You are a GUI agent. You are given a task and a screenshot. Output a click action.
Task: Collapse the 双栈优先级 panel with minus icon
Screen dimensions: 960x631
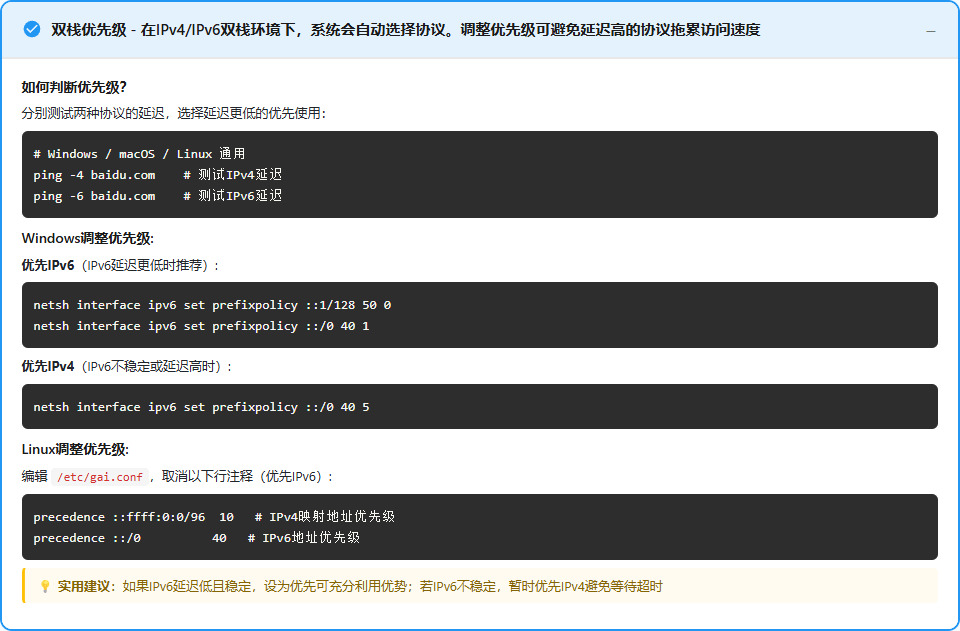point(930,31)
